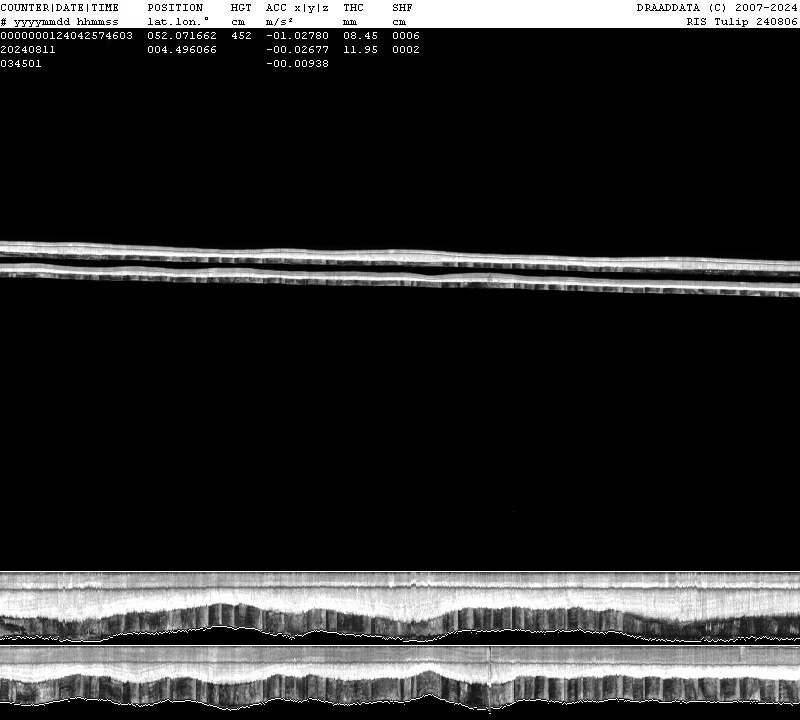800x720 pixels.
Task: Click the RIS Tulip 240806 label
Action: pos(741,21)
